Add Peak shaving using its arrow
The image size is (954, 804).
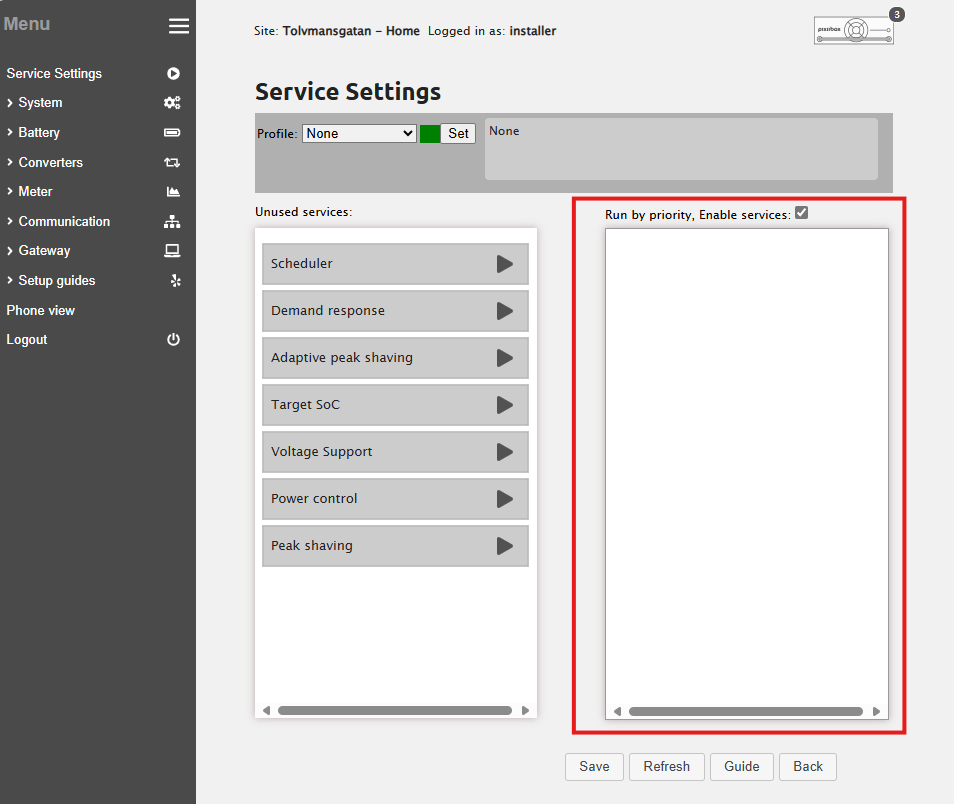click(x=504, y=545)
